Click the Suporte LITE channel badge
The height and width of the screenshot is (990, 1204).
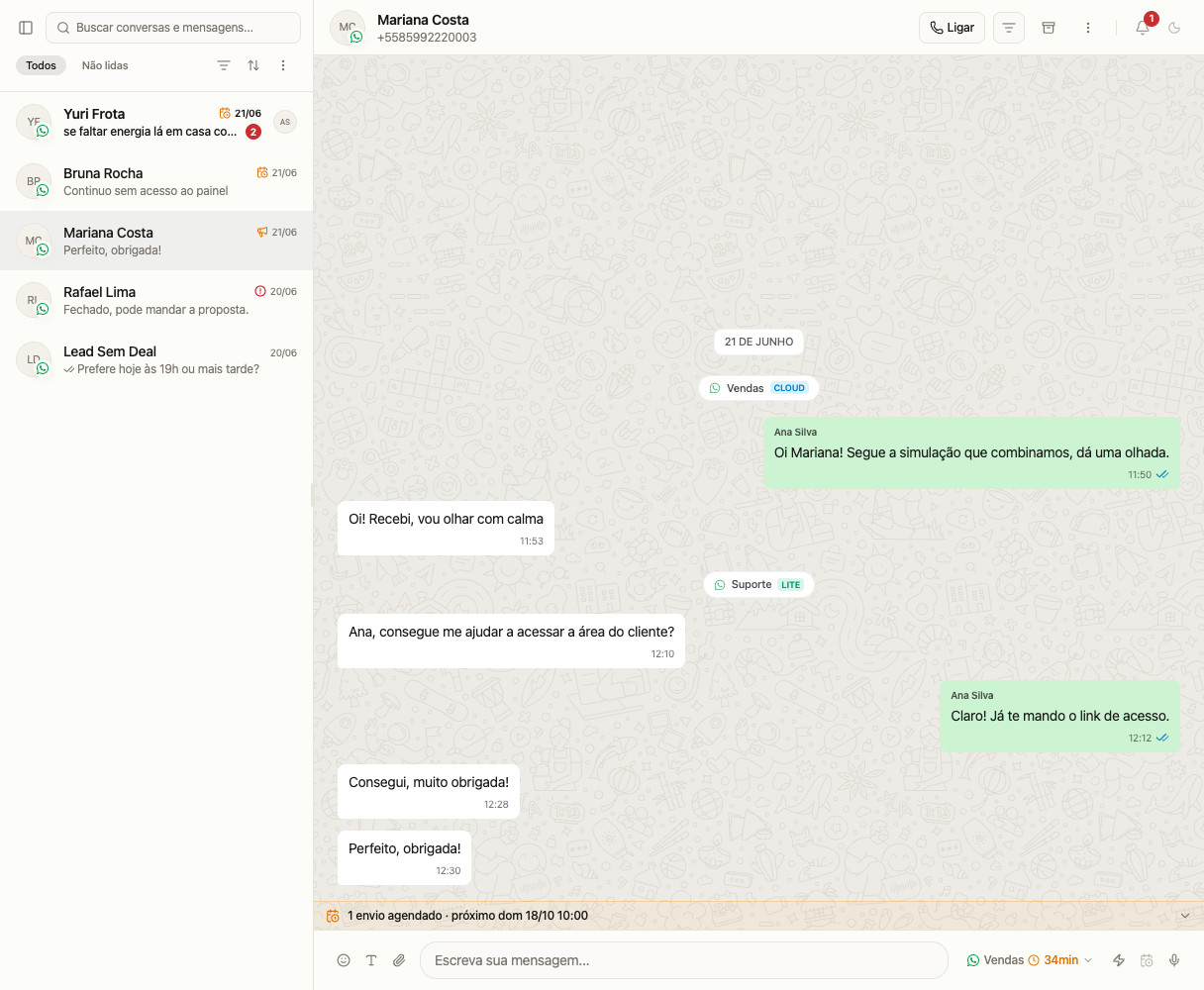tap(758, 584)
